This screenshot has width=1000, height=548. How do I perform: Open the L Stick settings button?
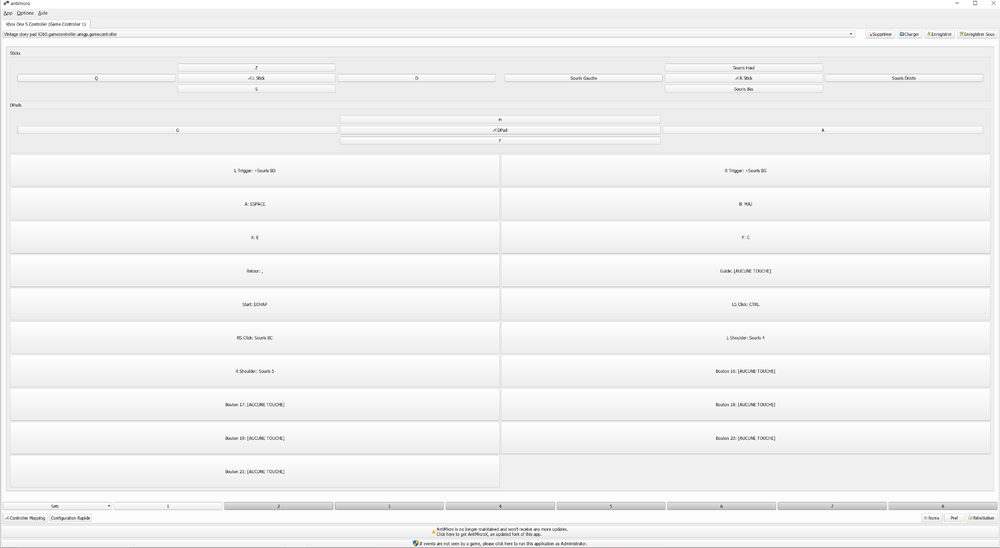point(256,78)
